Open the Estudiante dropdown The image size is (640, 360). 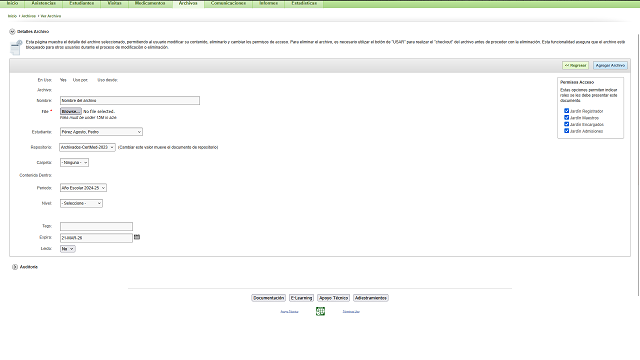(101, 132)
